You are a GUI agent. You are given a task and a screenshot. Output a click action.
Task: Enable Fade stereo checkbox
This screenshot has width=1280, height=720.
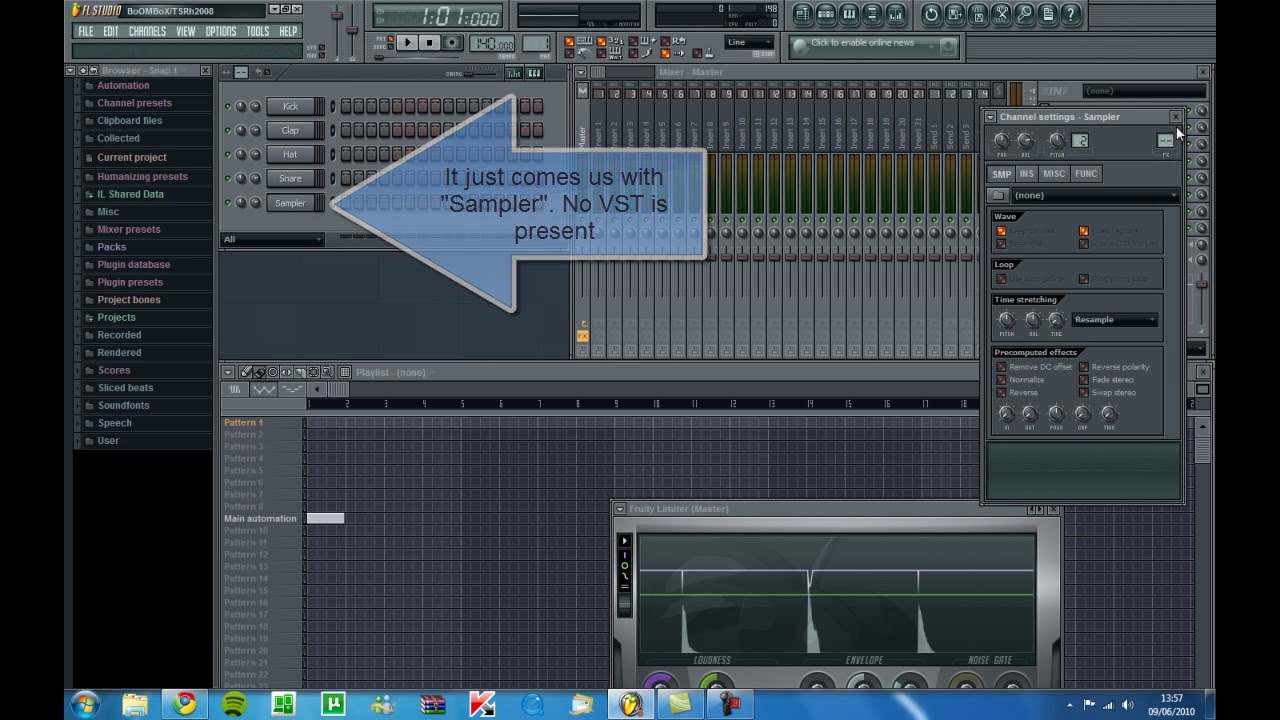tap(1083, 380)
